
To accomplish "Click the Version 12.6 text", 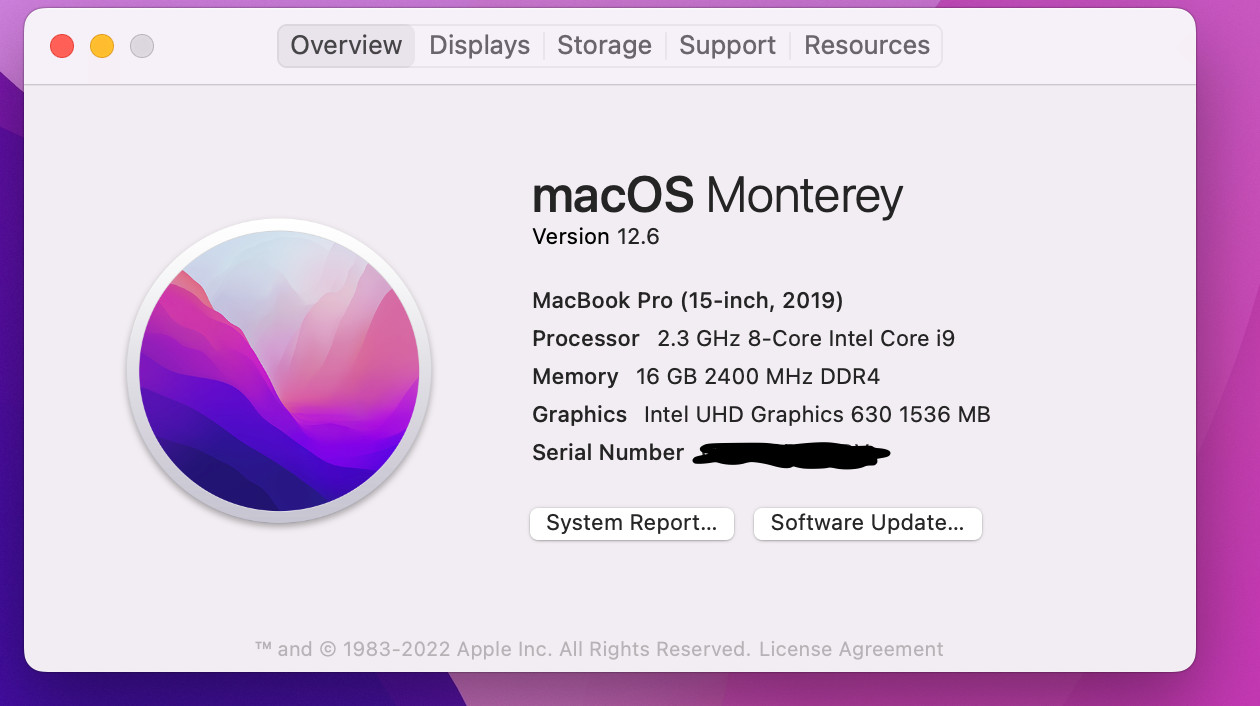I will coord(595,237).
